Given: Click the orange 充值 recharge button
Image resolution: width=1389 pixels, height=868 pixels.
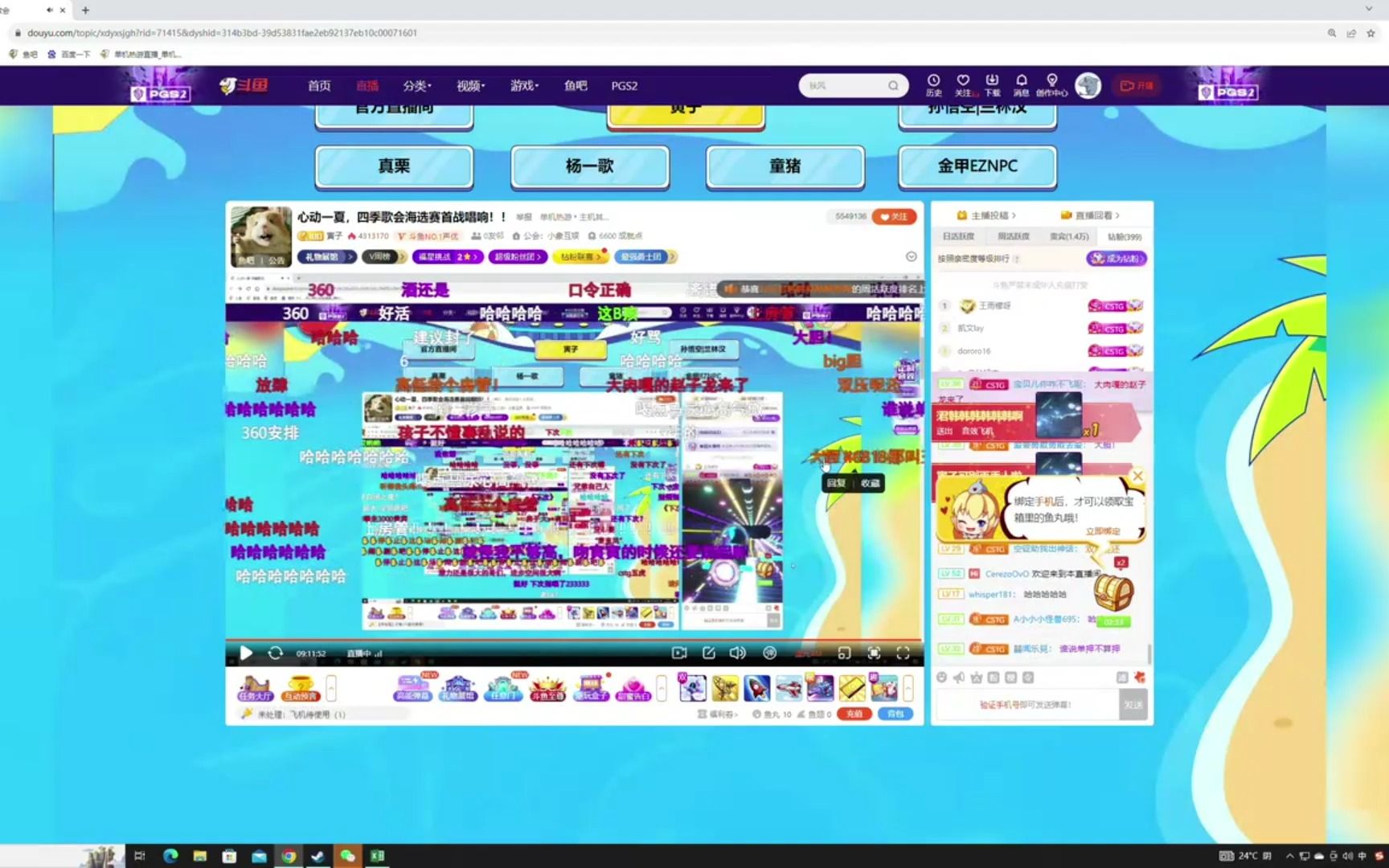Looking at the screenshot, I should (x=854, y=714).
